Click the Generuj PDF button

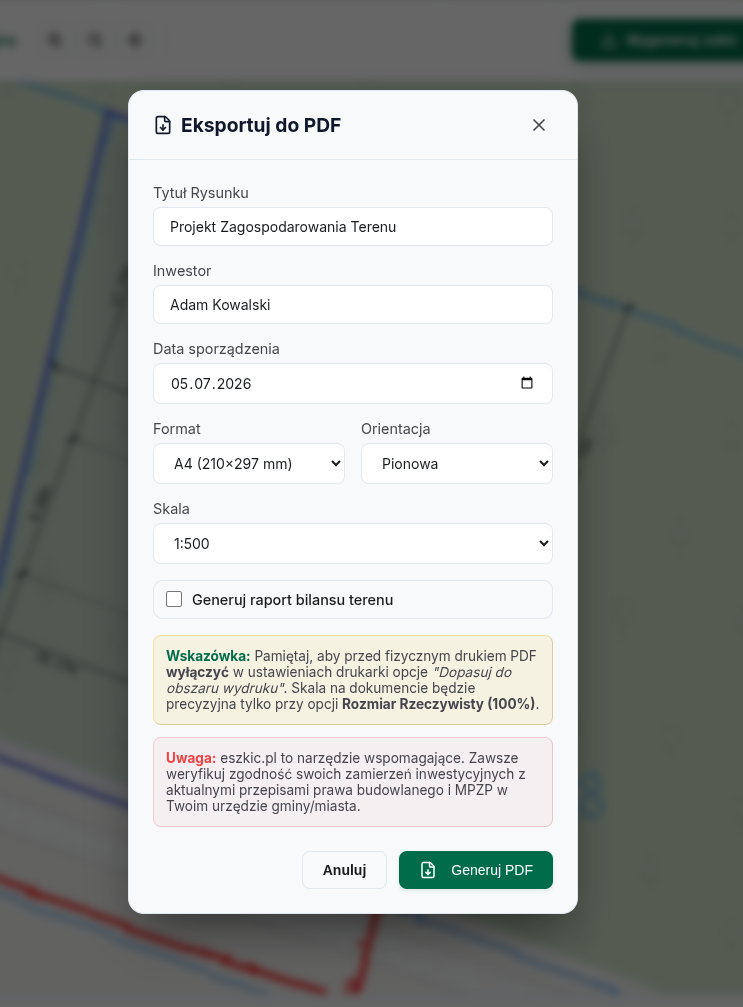click(476, 870)
